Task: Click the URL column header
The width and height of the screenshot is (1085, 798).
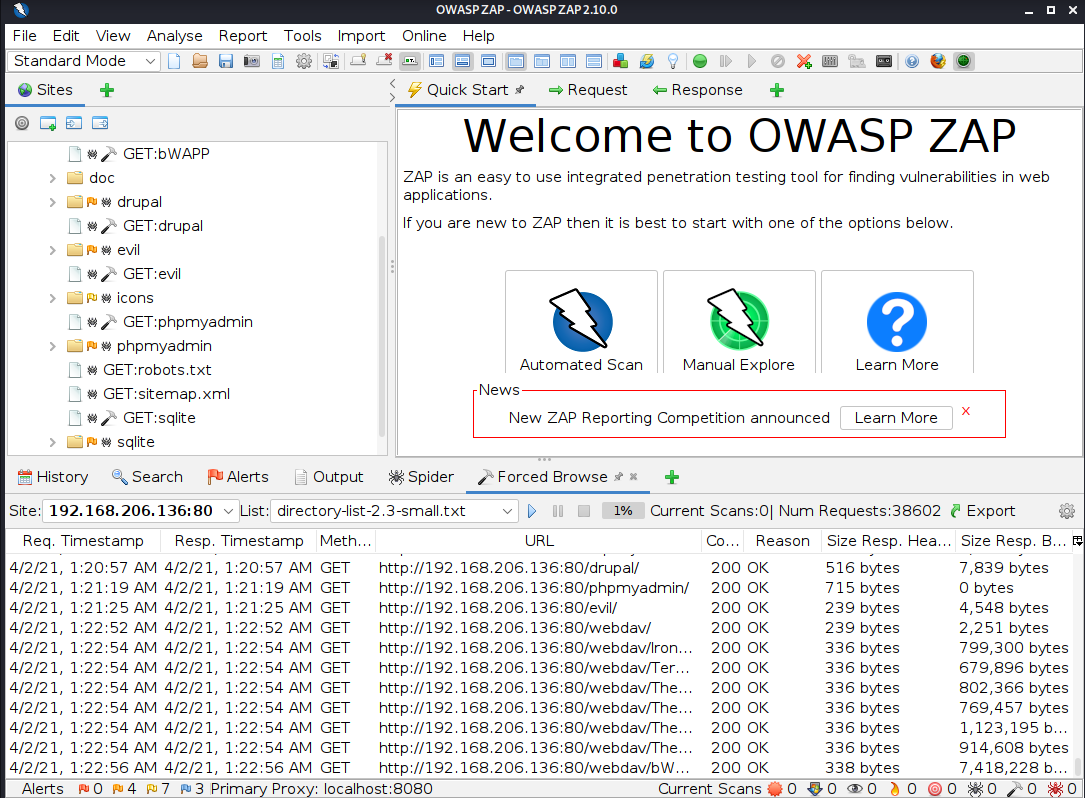Action: [x=538, y=541]
